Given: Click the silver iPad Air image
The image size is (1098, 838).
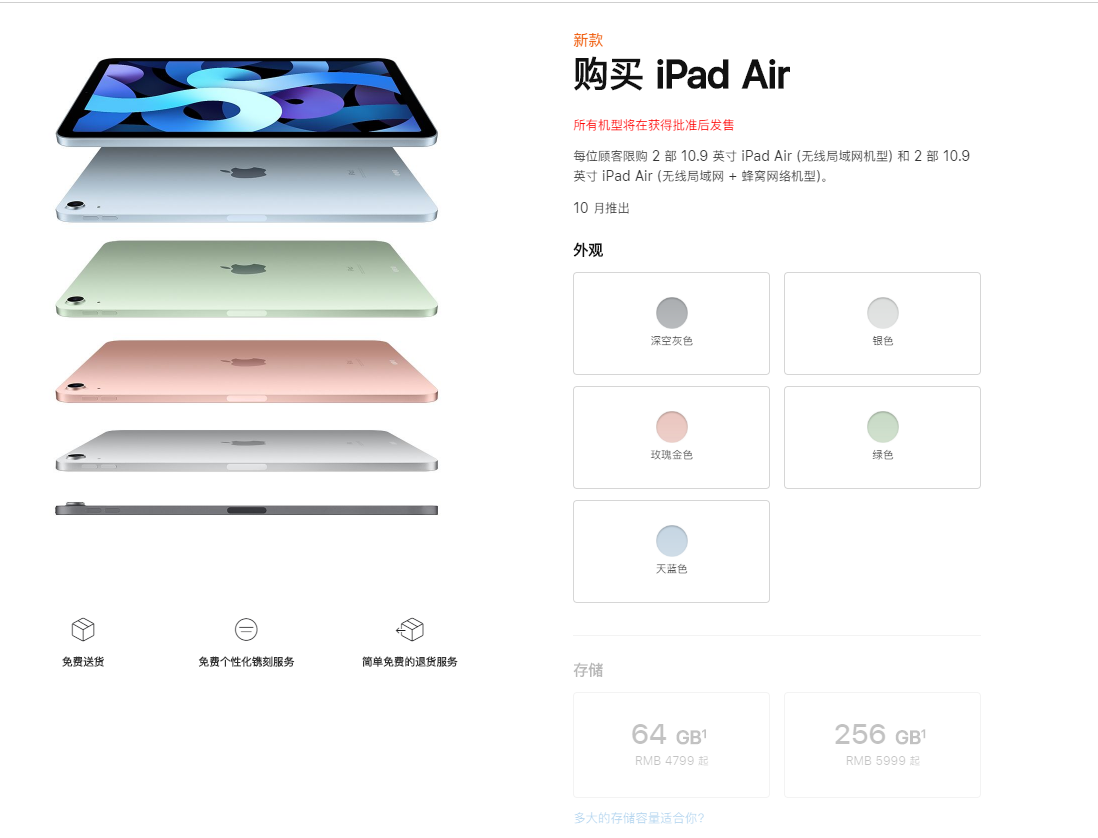Looking at the screenshot, I should [x=246, y=450].
